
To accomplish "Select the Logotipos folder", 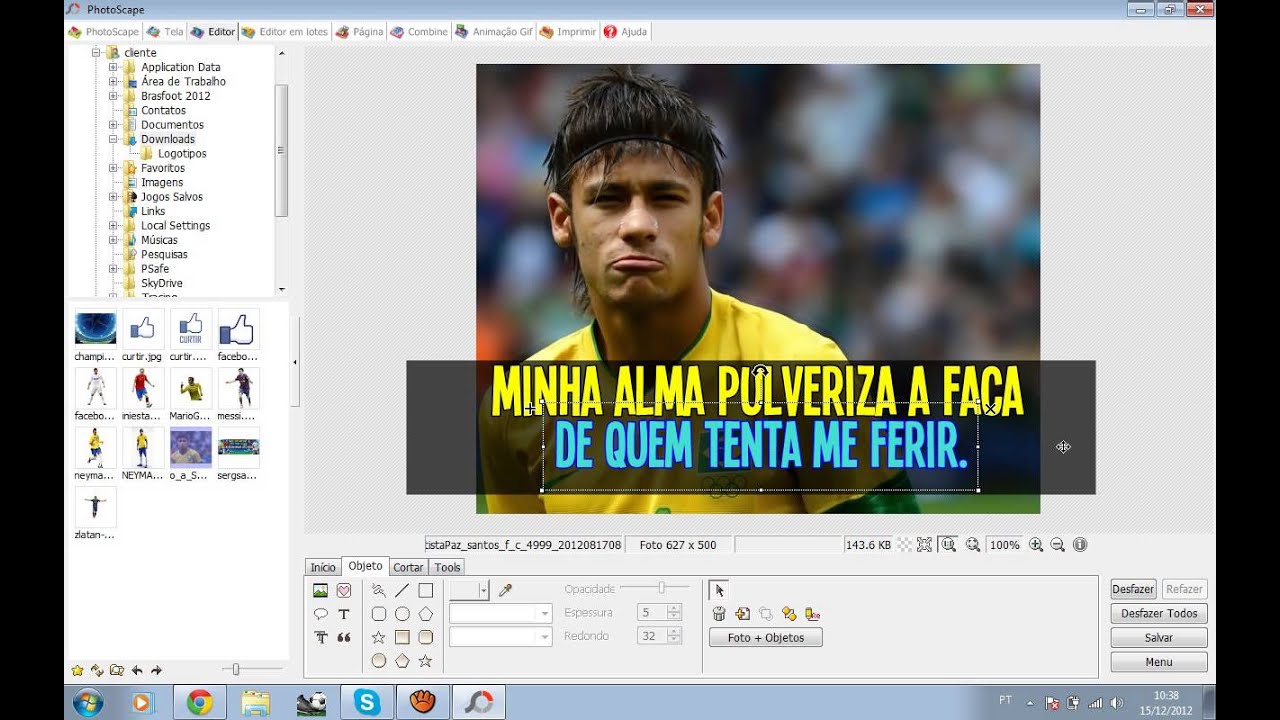I will click(182, 154).
